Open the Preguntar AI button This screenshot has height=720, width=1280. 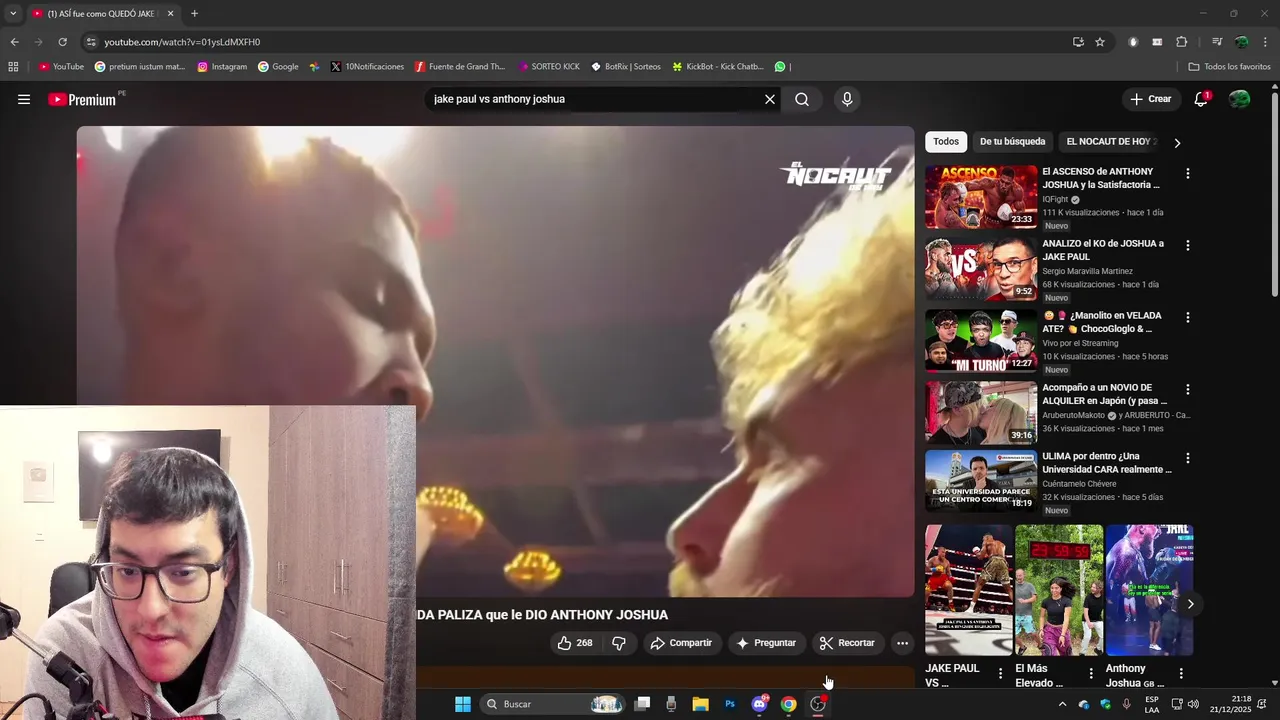coord(766,643)
